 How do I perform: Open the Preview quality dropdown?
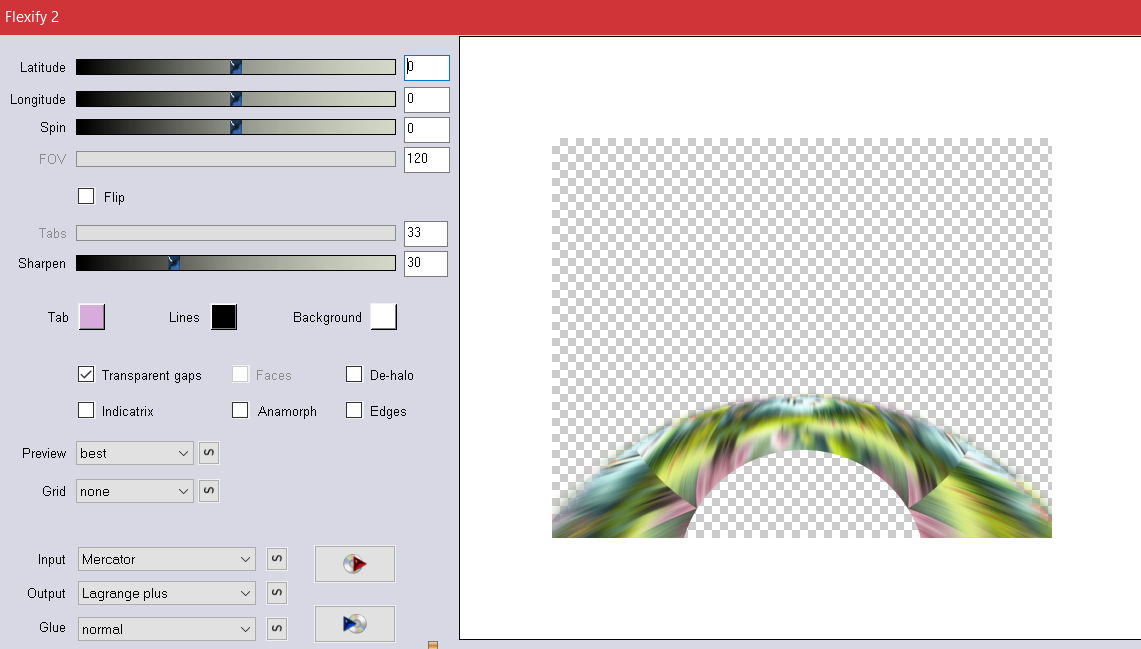135,453
